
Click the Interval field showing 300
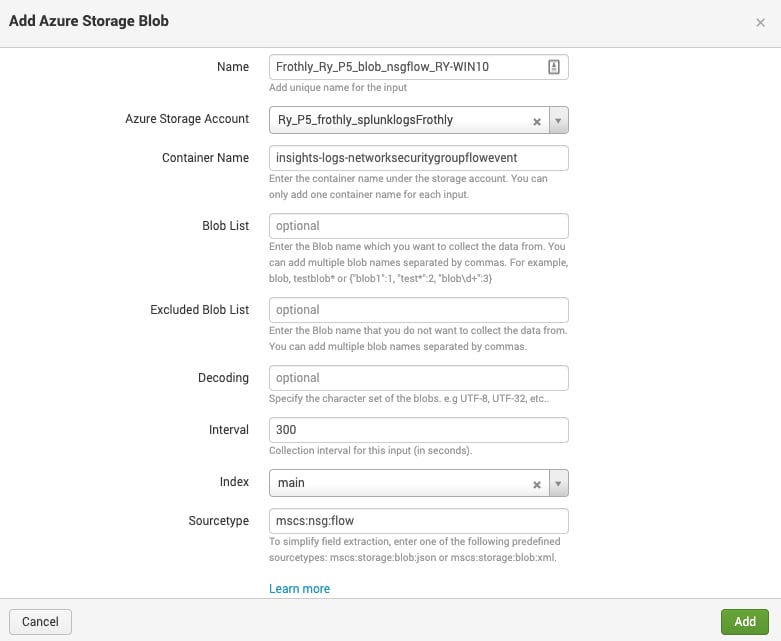click(418, 430)
